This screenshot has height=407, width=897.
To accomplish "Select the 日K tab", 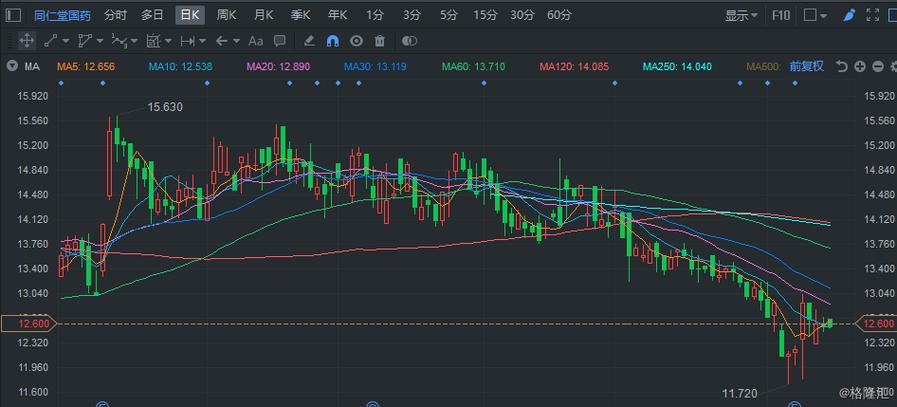I will [189, 15].
